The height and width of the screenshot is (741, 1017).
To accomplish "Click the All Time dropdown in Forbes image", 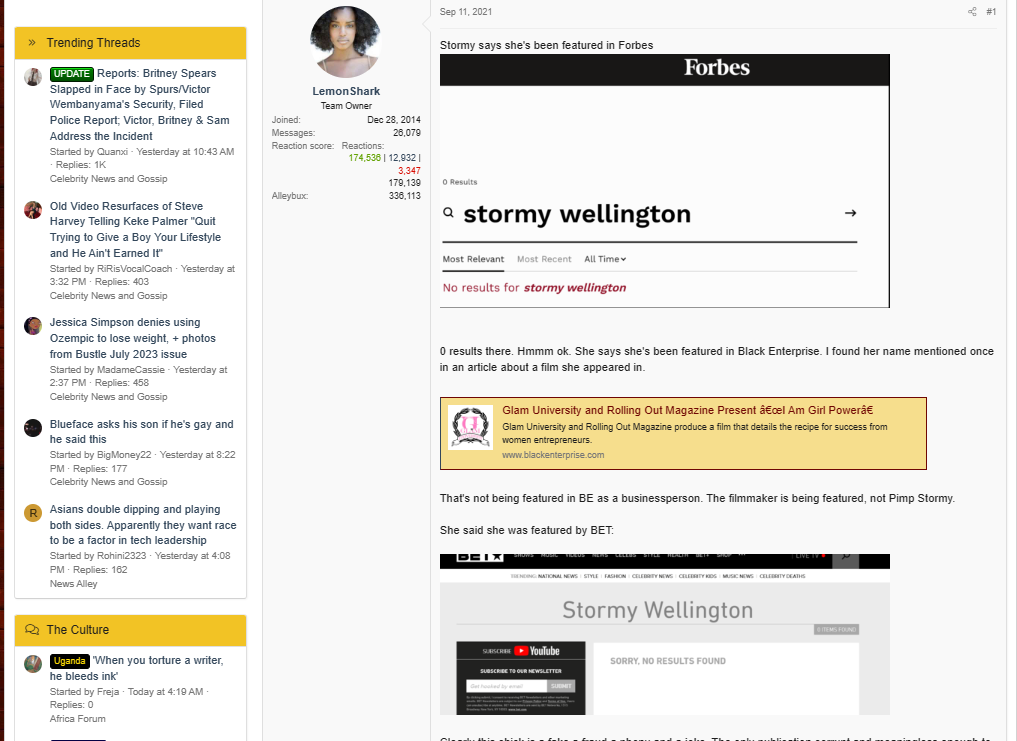I will (x=605, y=259).
